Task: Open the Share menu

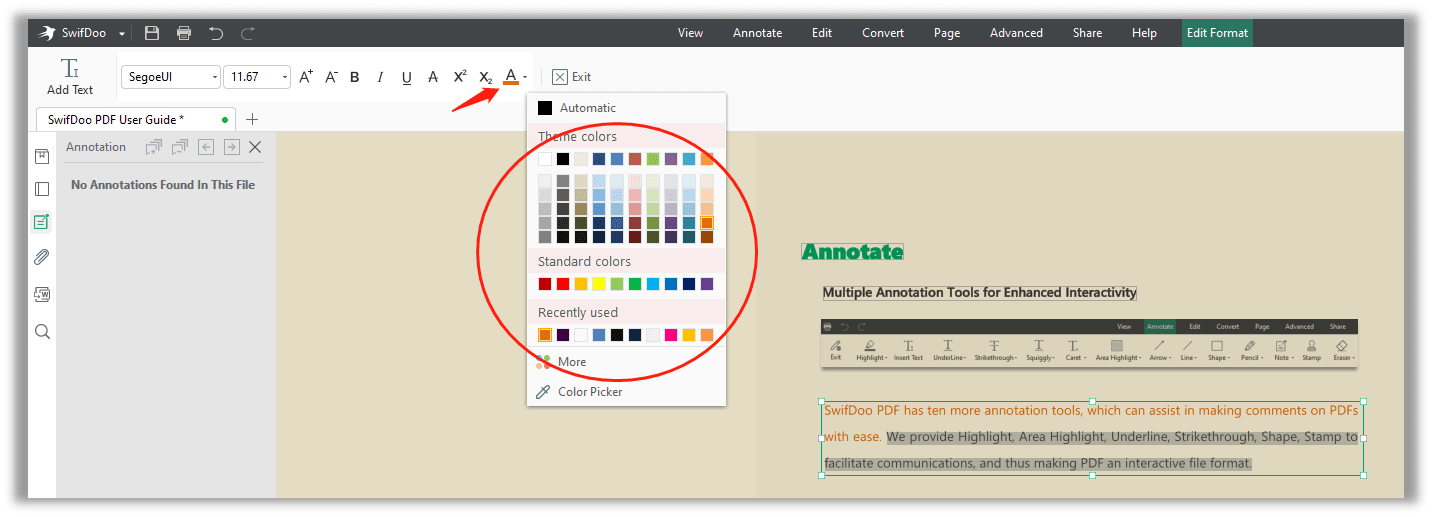Action: click(1087, 33)
